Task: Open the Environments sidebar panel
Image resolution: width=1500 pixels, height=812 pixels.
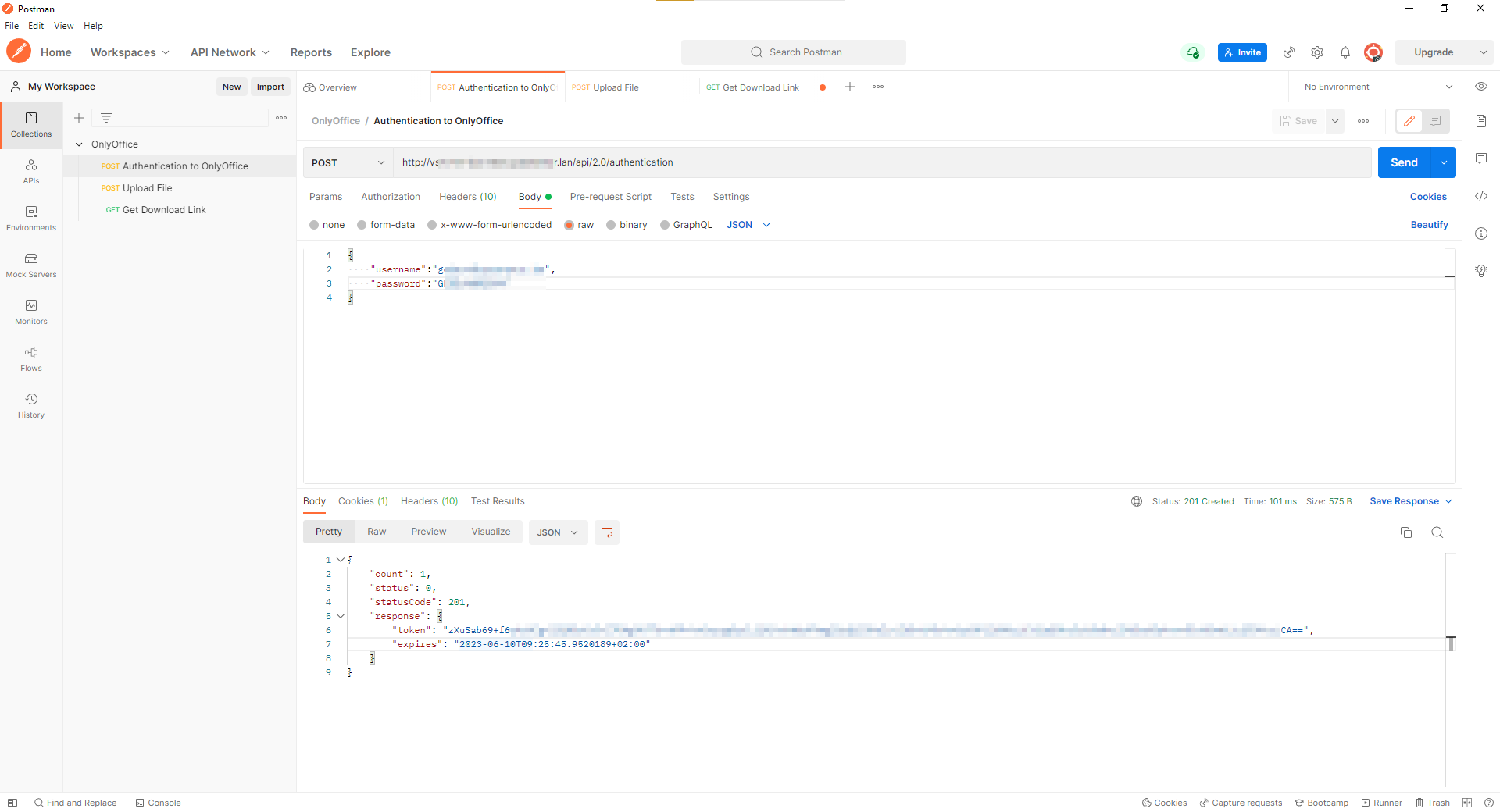Action: [31, 219]
